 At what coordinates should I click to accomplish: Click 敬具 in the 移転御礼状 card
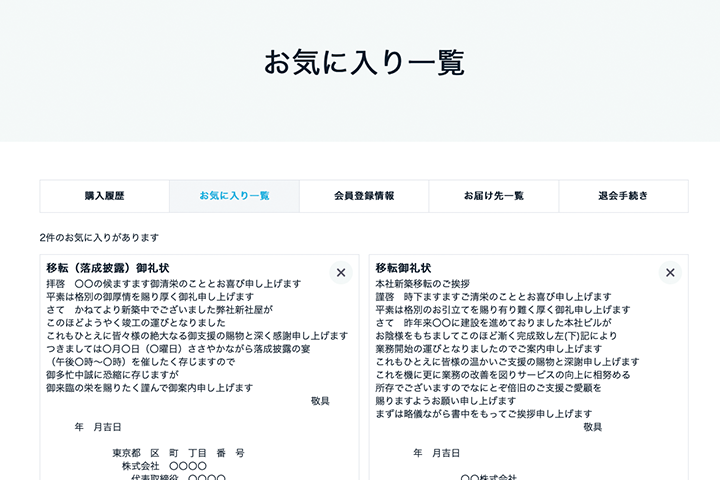point(592,427)
